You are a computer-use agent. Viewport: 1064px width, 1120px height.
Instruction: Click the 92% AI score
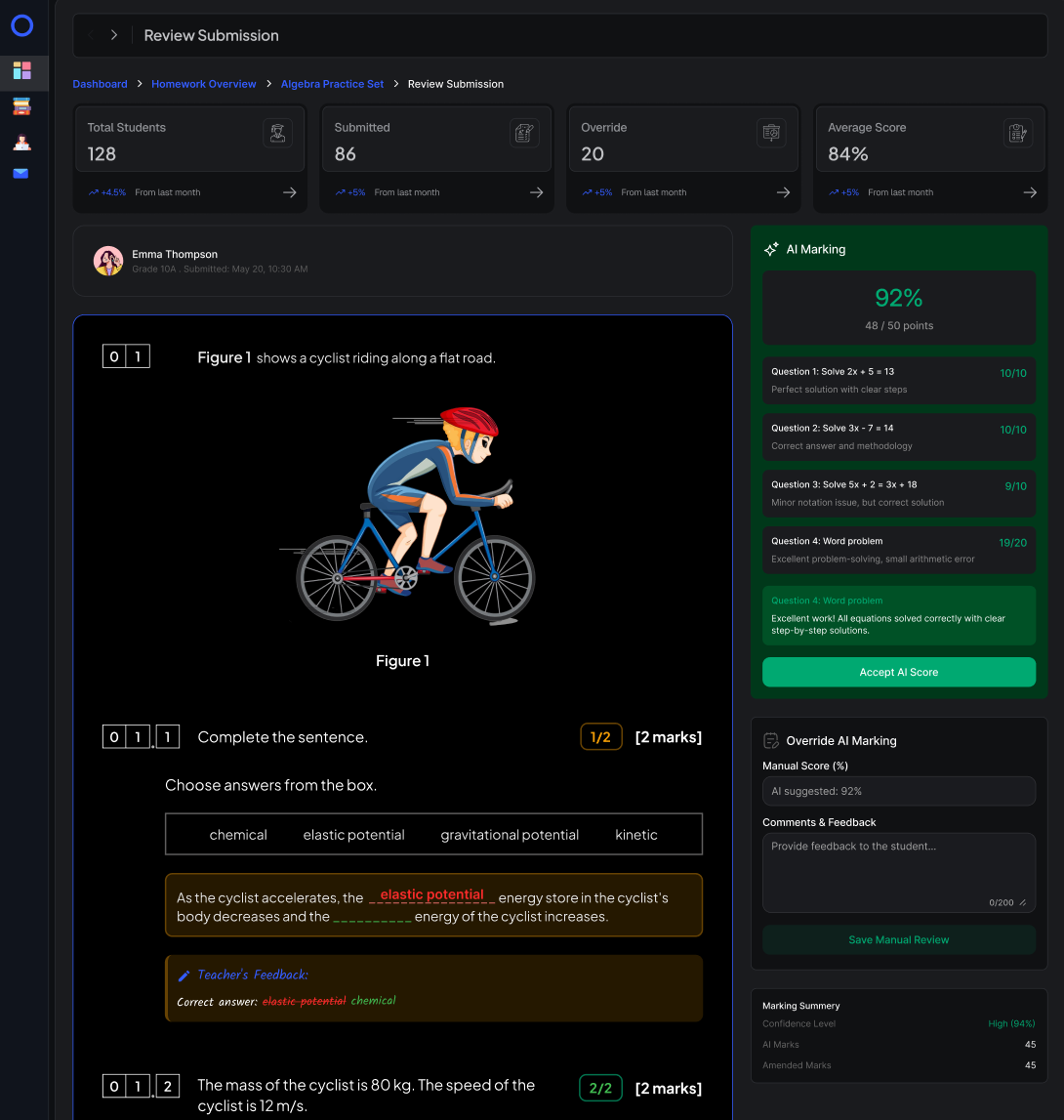pos(898,298)
